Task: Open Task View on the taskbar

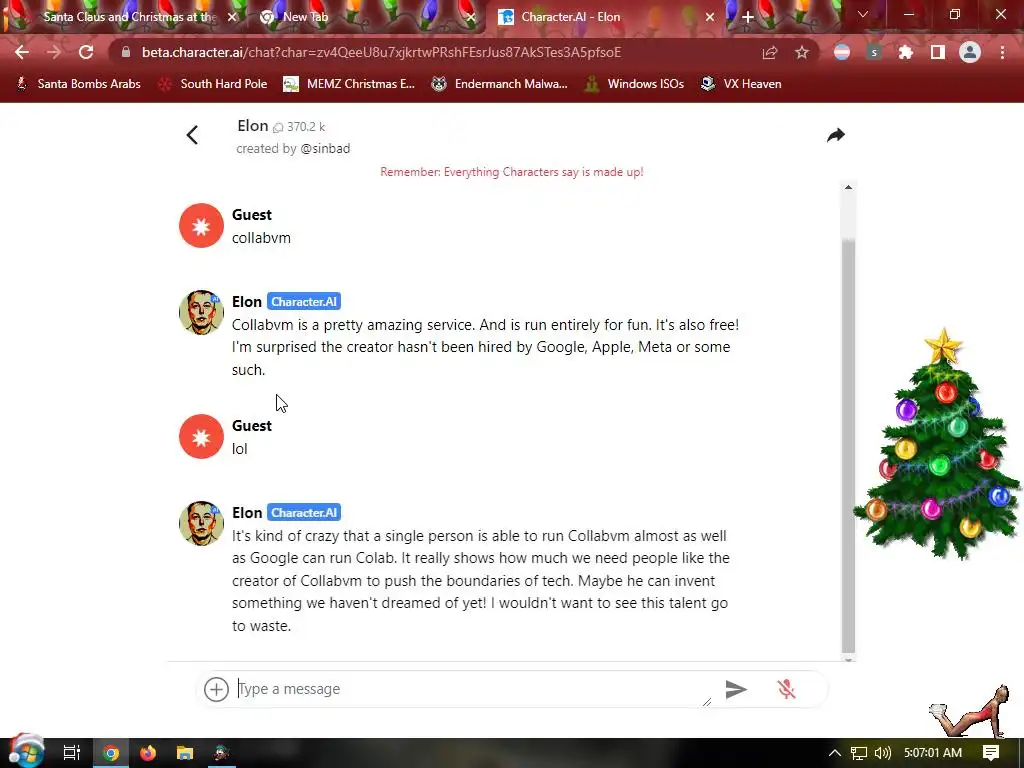Action: click(x=72, y=753)
